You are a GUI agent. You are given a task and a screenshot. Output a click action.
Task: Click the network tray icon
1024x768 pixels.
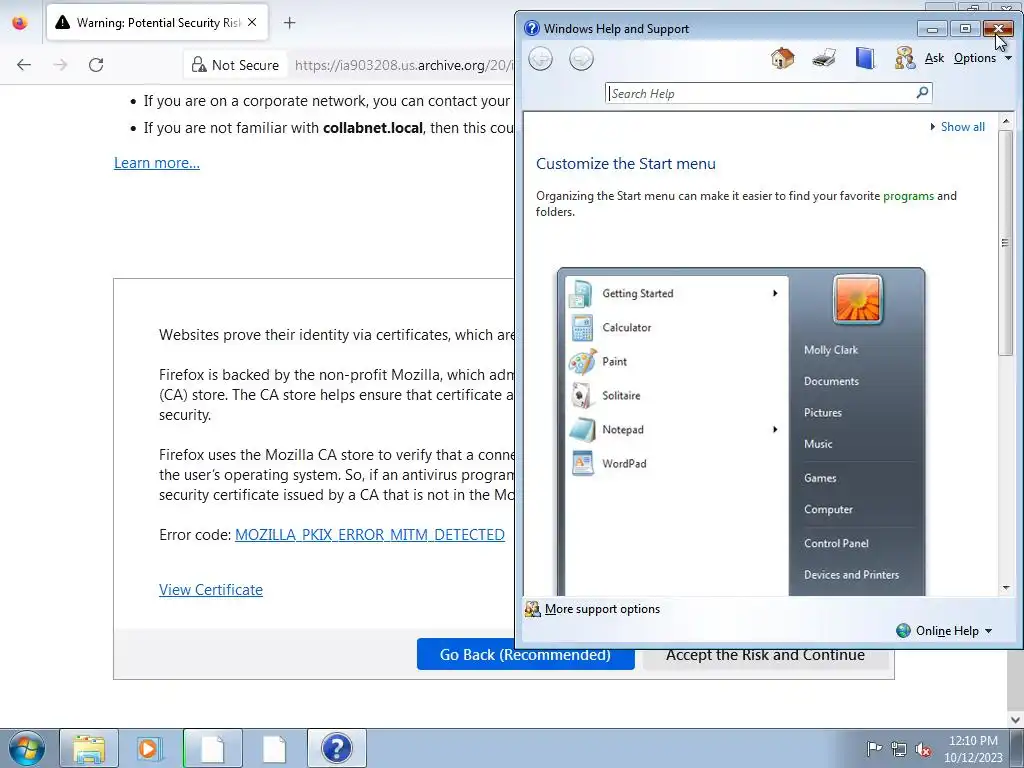[x=899, y=749]
